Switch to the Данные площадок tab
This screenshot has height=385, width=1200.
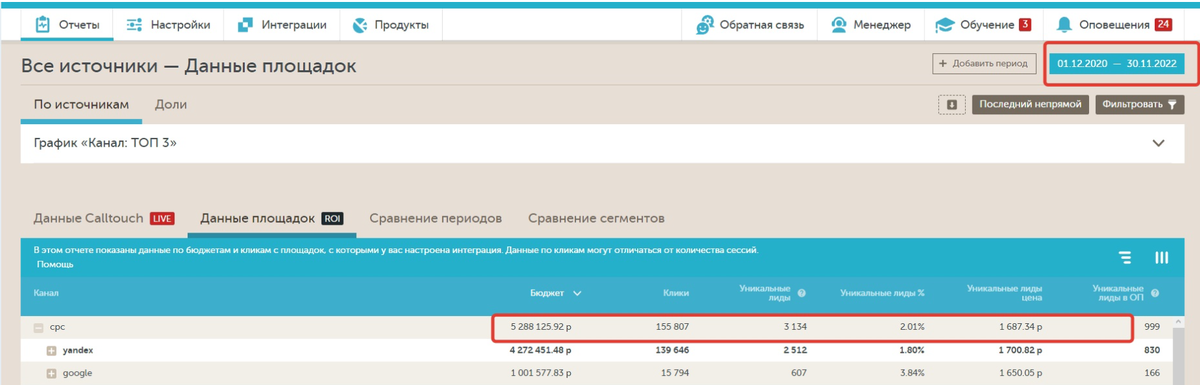273,218
